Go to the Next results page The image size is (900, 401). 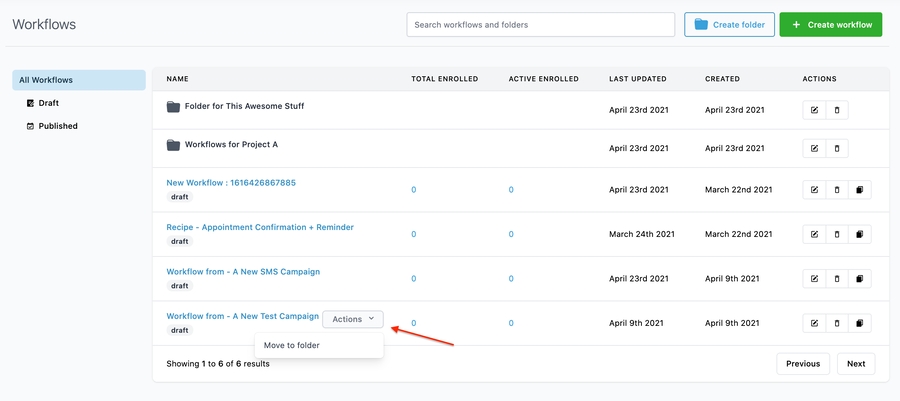856,364
